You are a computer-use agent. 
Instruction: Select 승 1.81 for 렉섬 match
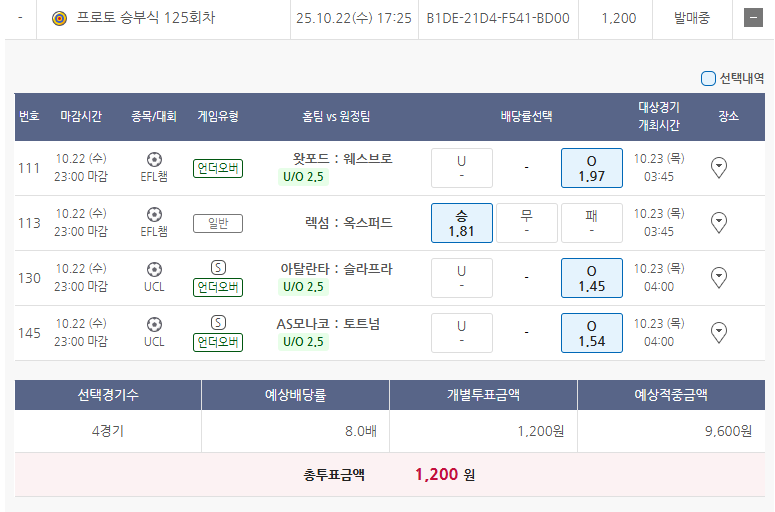click(461, 223)
